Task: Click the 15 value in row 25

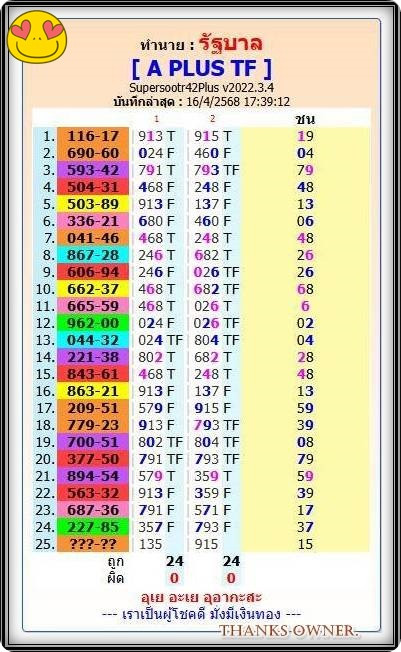Action: pyautogui.click(x=305, y=544)
